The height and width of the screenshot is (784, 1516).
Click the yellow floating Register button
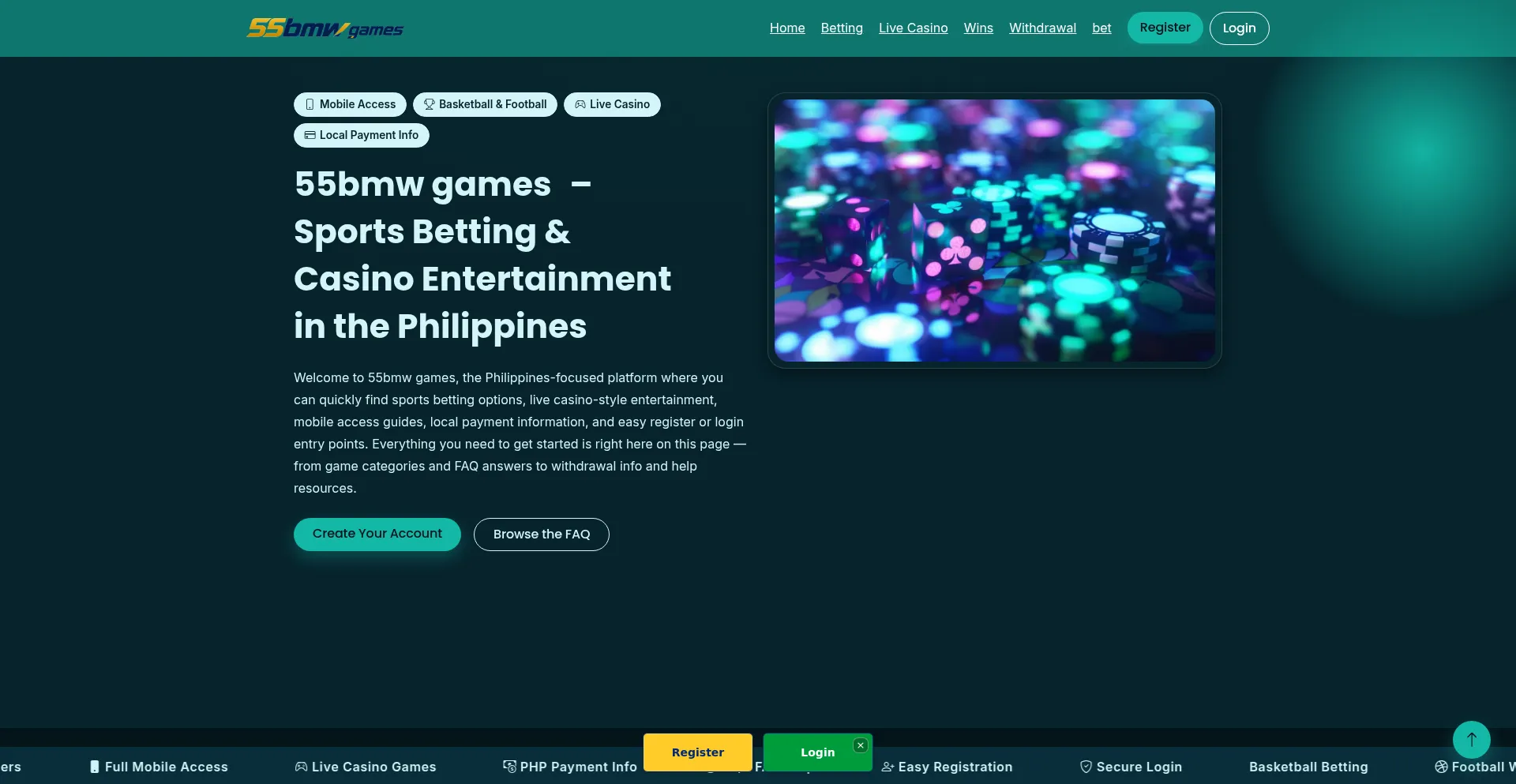[698, 752]
